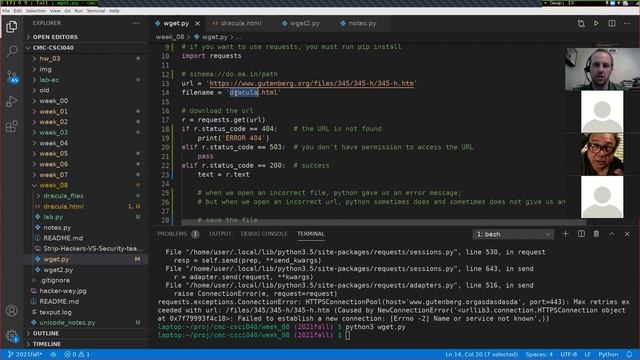Screen dimensions: 640x360
Task: Create a new terminal with plus icon
Action: [x=565, y=234]
